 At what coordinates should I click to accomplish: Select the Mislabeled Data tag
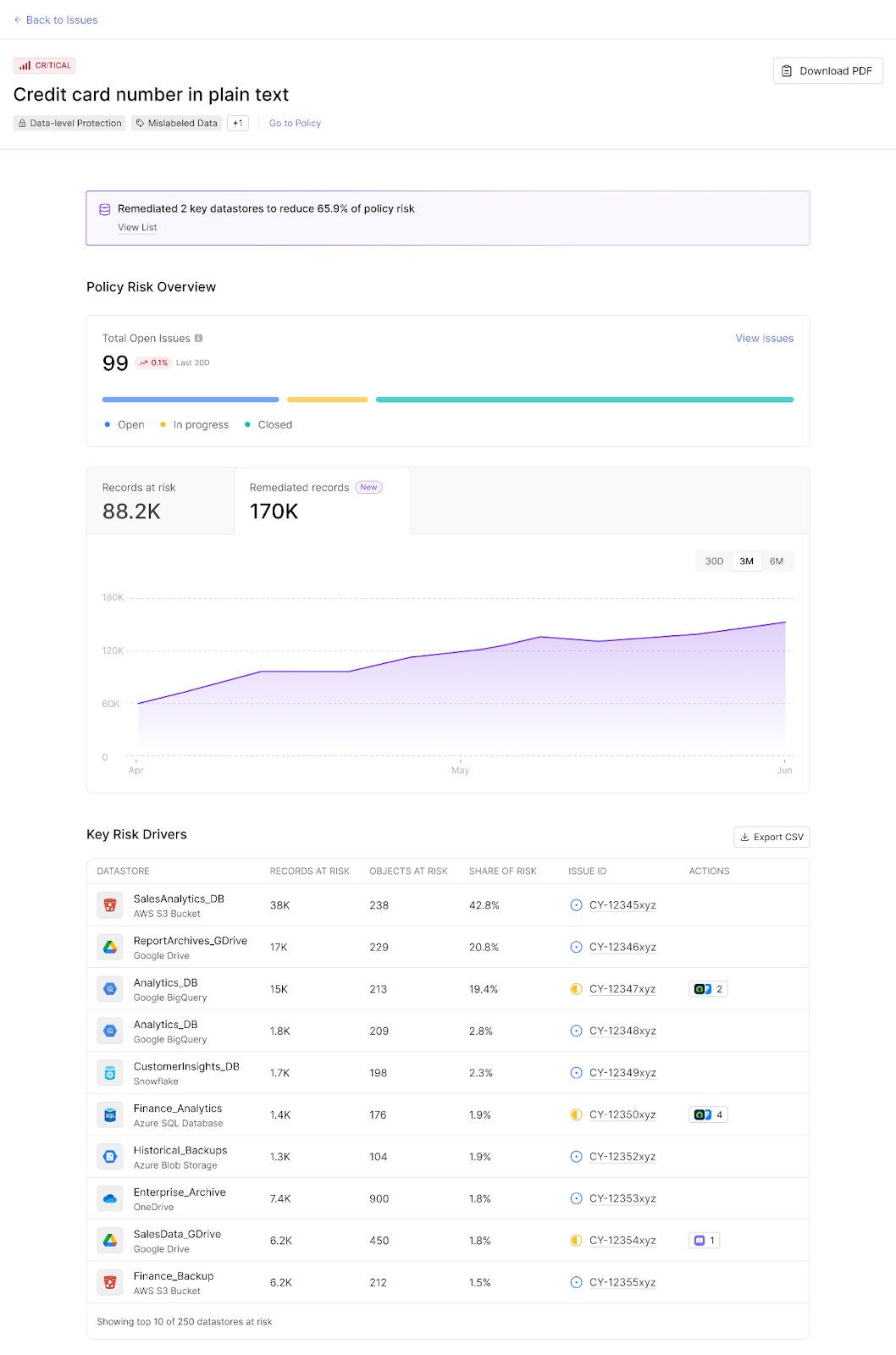(x=176, y=123)
